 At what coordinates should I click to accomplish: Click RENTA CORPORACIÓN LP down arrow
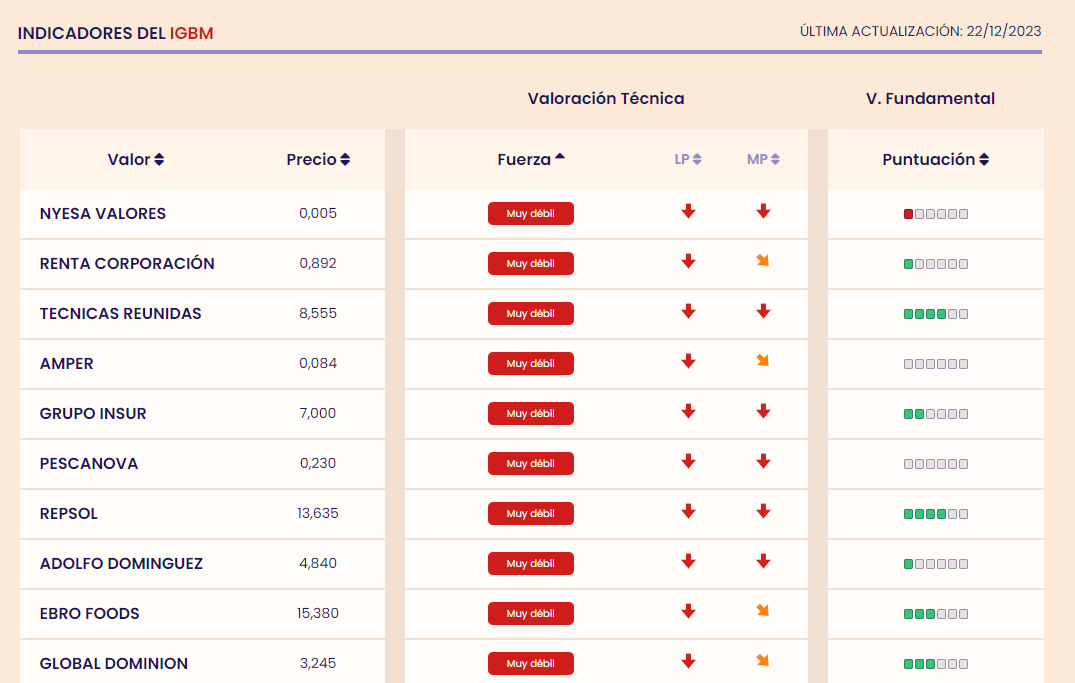[688, 261]
